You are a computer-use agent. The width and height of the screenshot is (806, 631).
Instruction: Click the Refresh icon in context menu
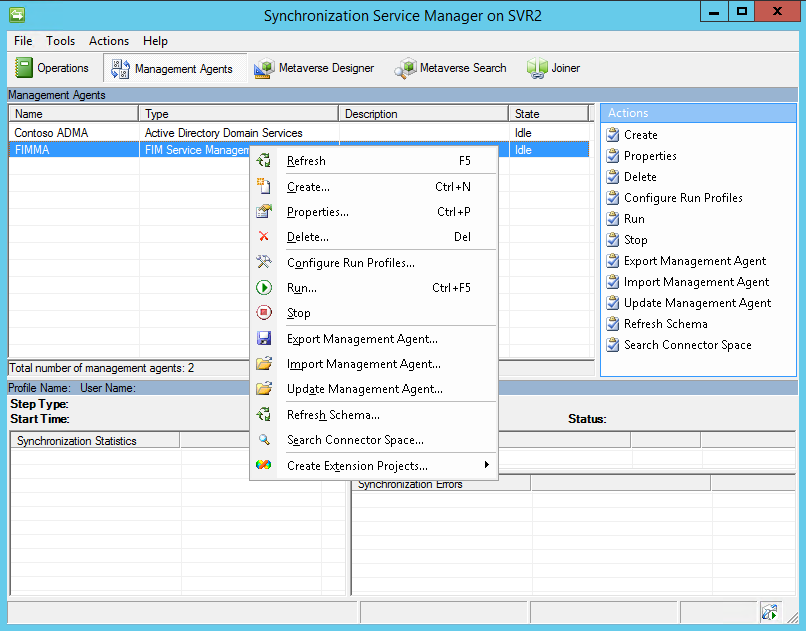264,161
